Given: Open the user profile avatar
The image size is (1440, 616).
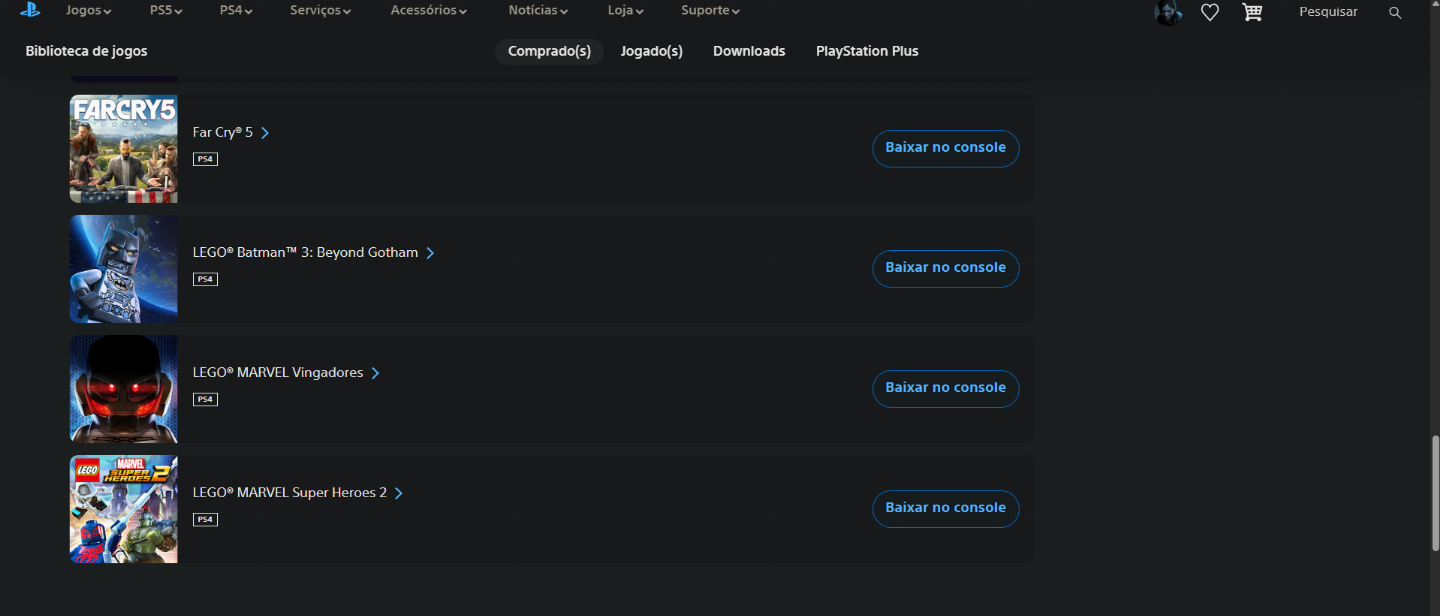Looking at the screenshot, I should 1168,12.
